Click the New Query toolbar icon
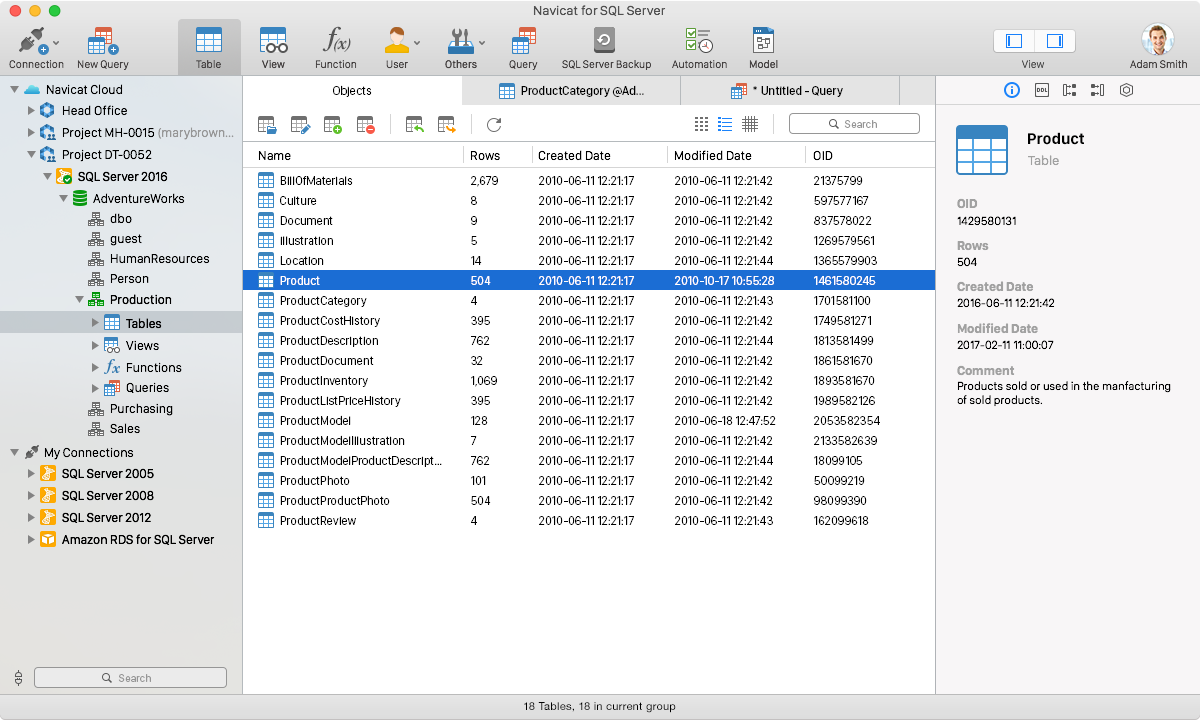This screenshot has height=720, width=1200. click(x=102, y=42)
